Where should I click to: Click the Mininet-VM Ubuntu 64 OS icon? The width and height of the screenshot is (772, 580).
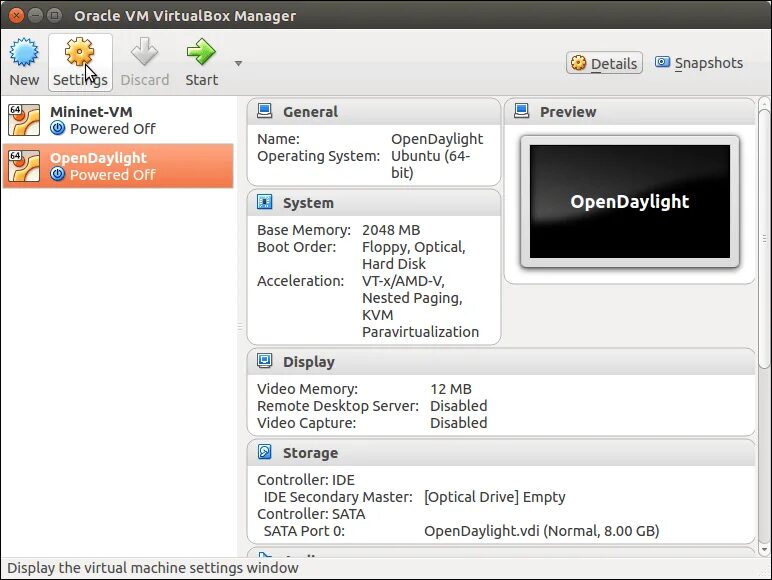(24, 120)
